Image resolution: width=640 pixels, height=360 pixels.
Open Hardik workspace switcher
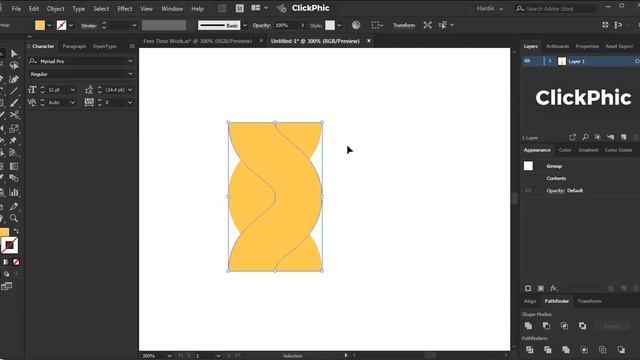[x=489, y=9]
